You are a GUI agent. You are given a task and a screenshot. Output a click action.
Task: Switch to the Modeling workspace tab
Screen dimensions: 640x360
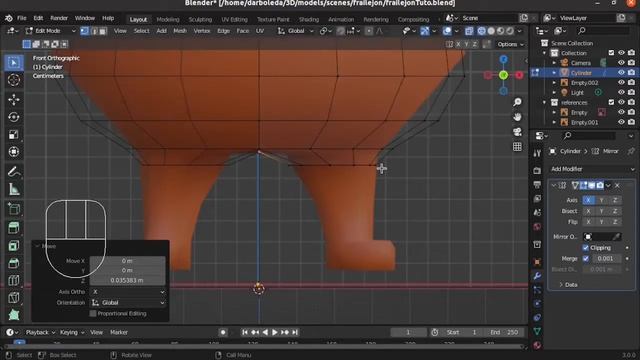tap(168, 19)
